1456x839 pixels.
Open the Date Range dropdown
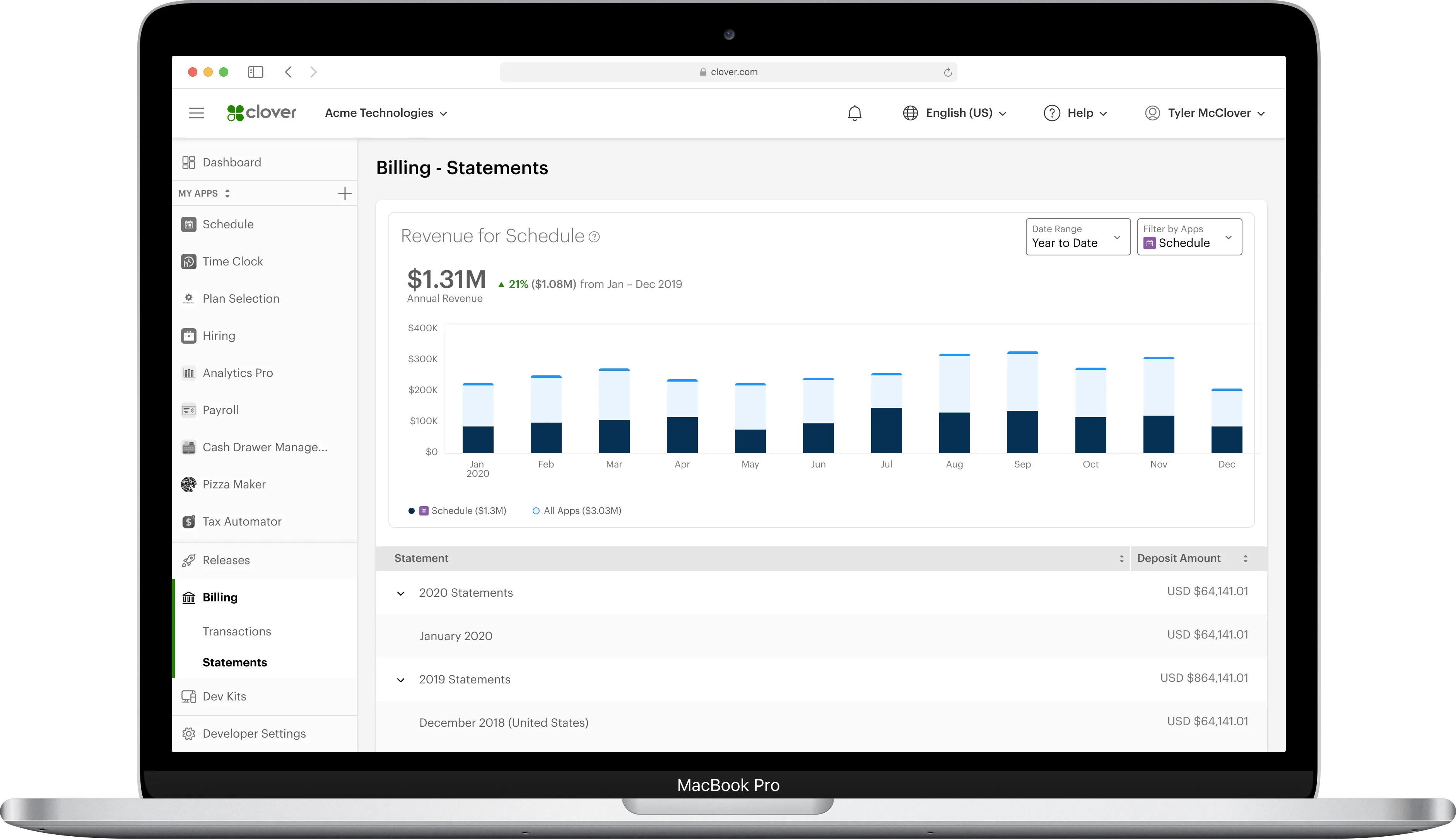click(x=1078, y=237)
